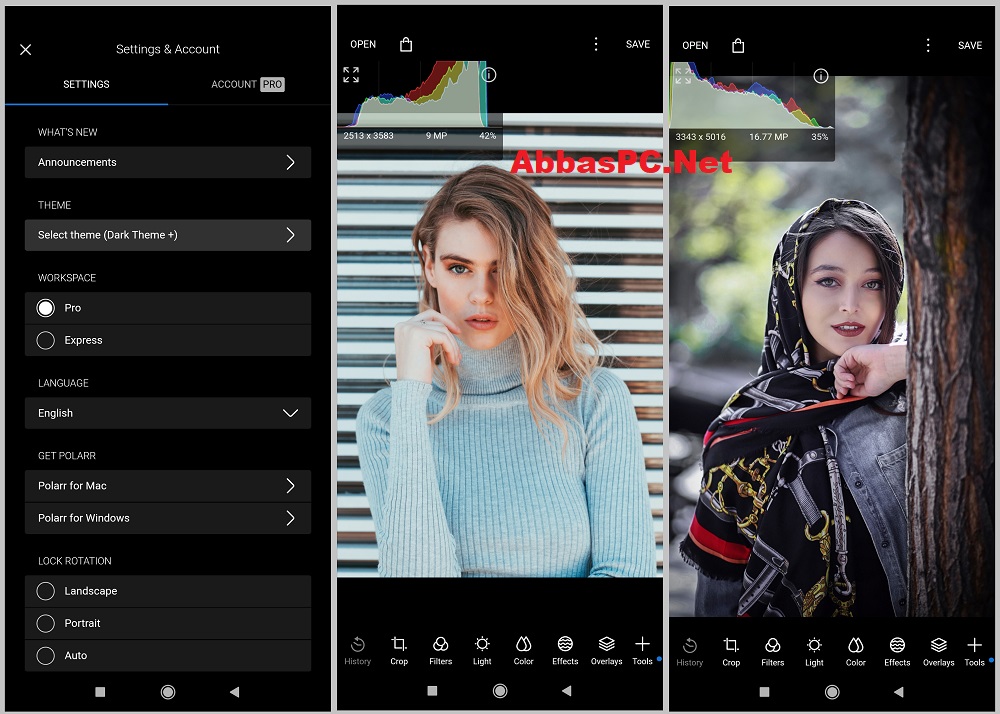The width and height of the screenshot is (1000, 714).
Task: Open Effects in the right editor
Action: click(x=897, y=652)
